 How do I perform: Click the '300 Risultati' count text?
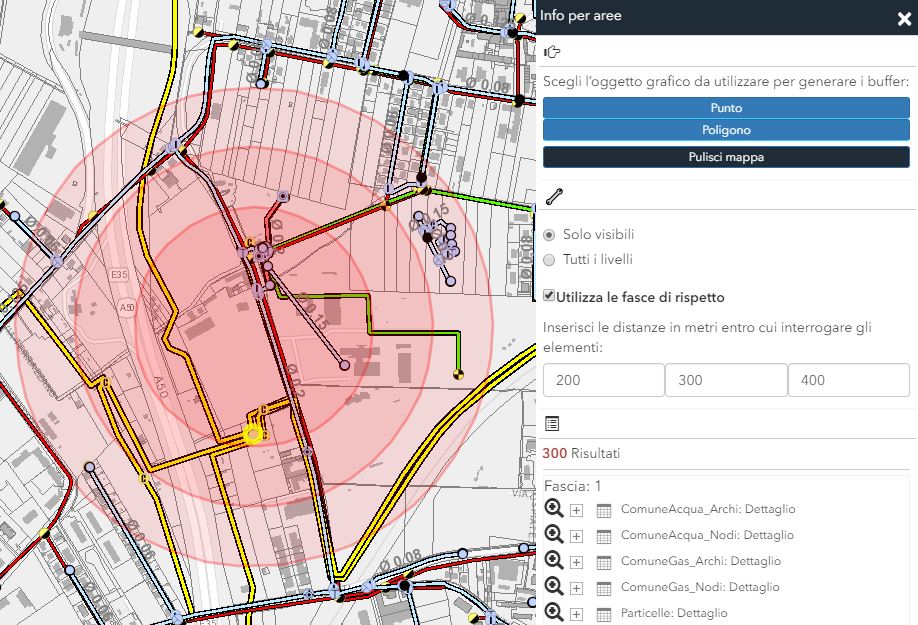(x=581, y=454)
